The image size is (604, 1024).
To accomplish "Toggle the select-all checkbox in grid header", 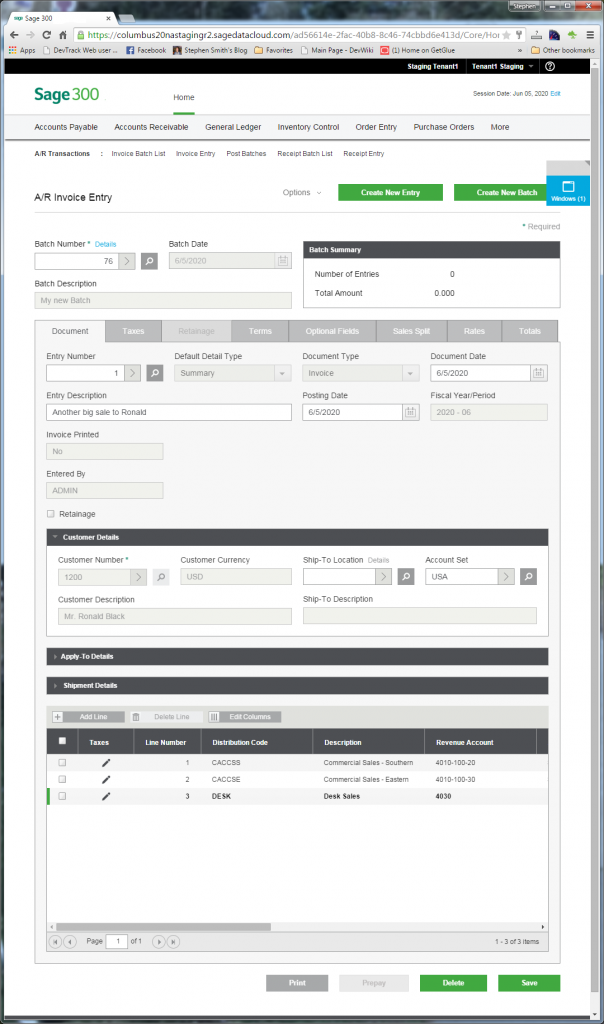I will [62, 741].
